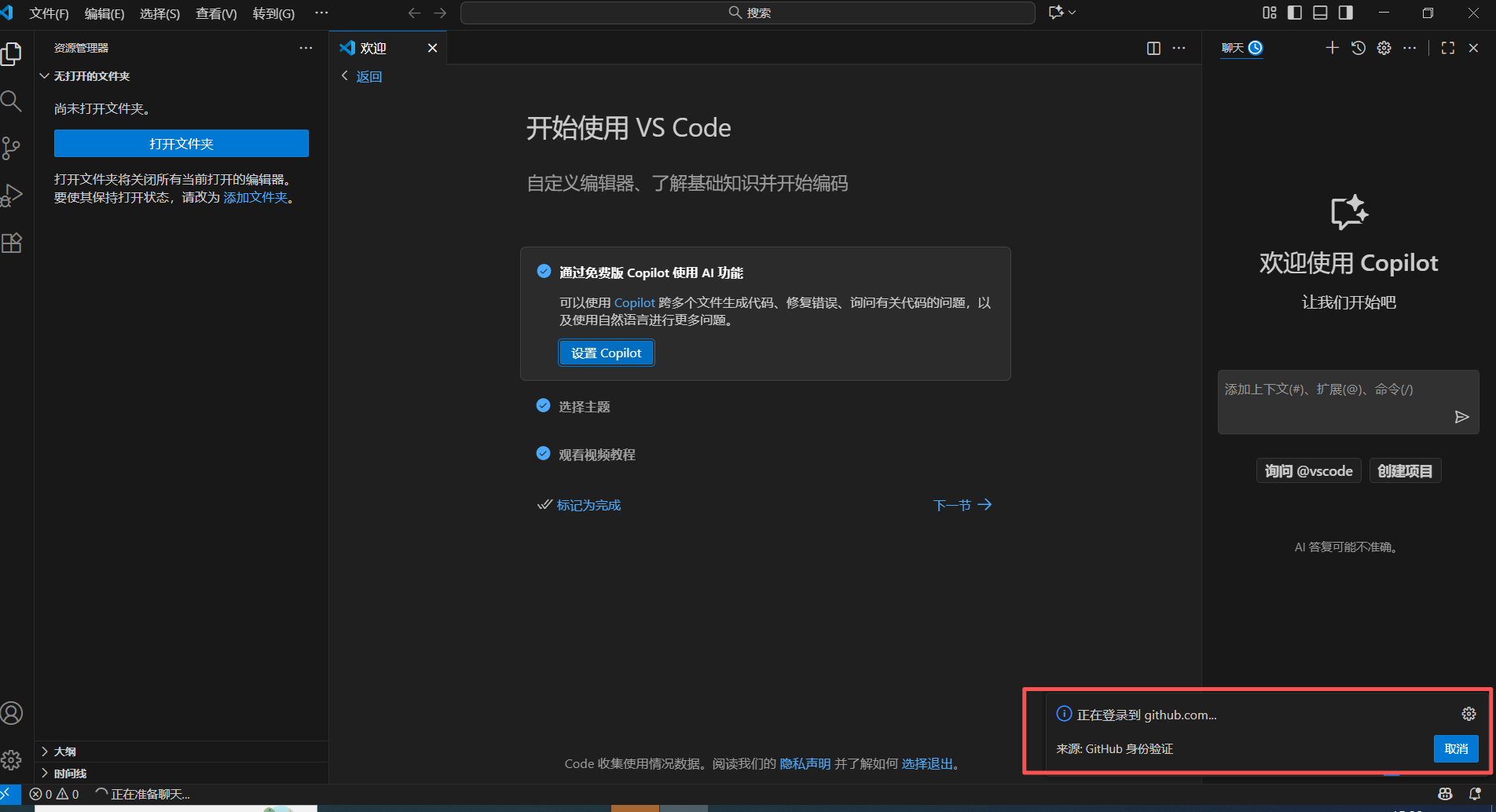Open the 编辑(E) menu
This screenshot has width=1496, height=812.
click(104, 13)
